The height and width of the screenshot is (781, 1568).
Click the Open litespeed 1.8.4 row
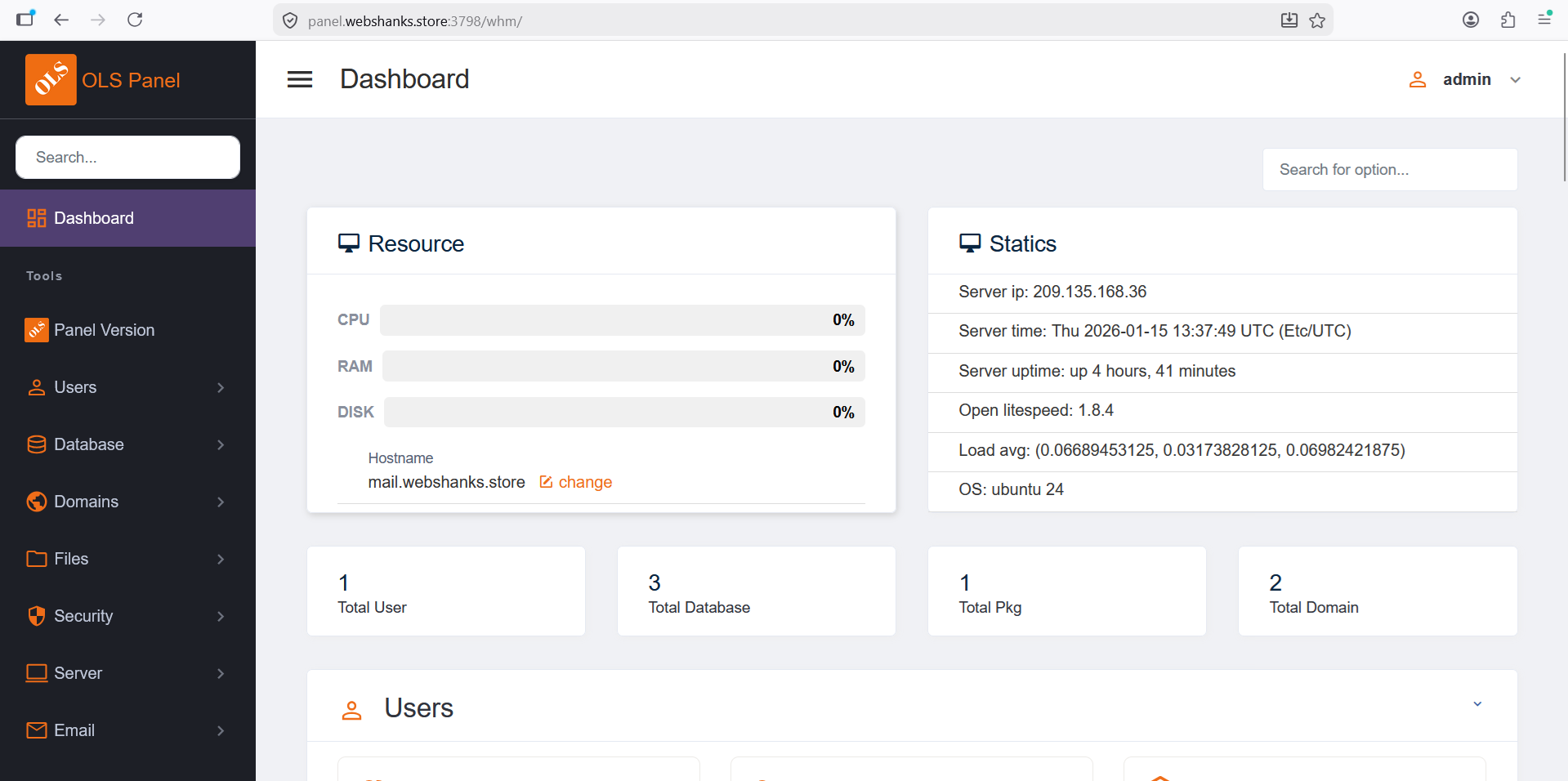(x=1222, y=411)
